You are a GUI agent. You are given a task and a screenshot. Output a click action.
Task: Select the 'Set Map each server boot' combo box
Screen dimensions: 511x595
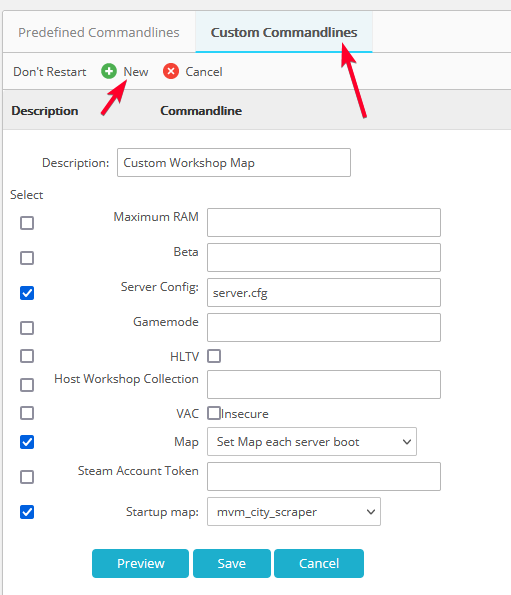[x=312, y=442]
